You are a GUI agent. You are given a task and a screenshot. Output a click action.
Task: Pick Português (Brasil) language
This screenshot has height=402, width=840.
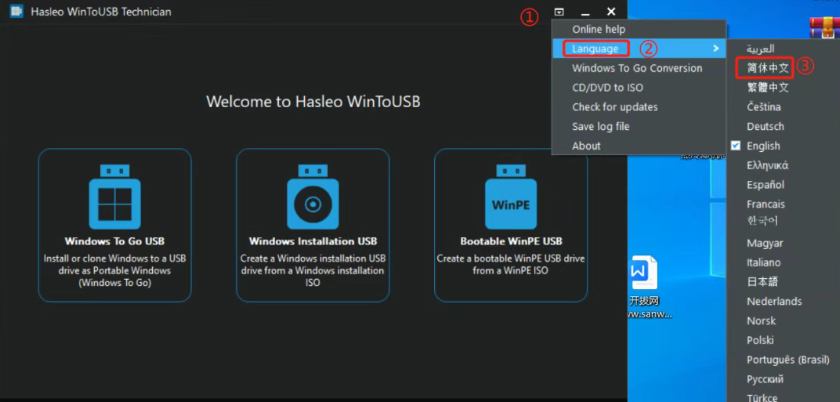[x=787, y=360]
